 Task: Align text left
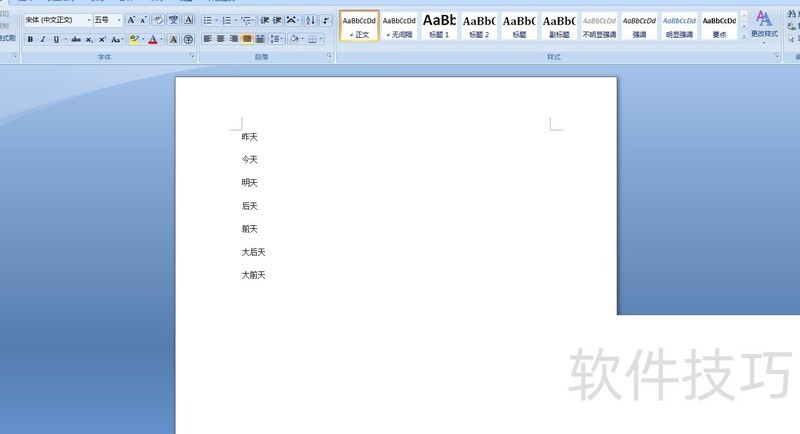point(208,39)
